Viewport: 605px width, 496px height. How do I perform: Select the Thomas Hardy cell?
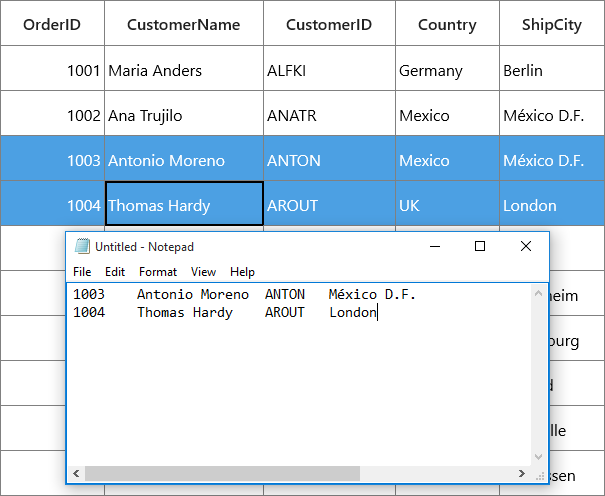click(x=184, y=203)
